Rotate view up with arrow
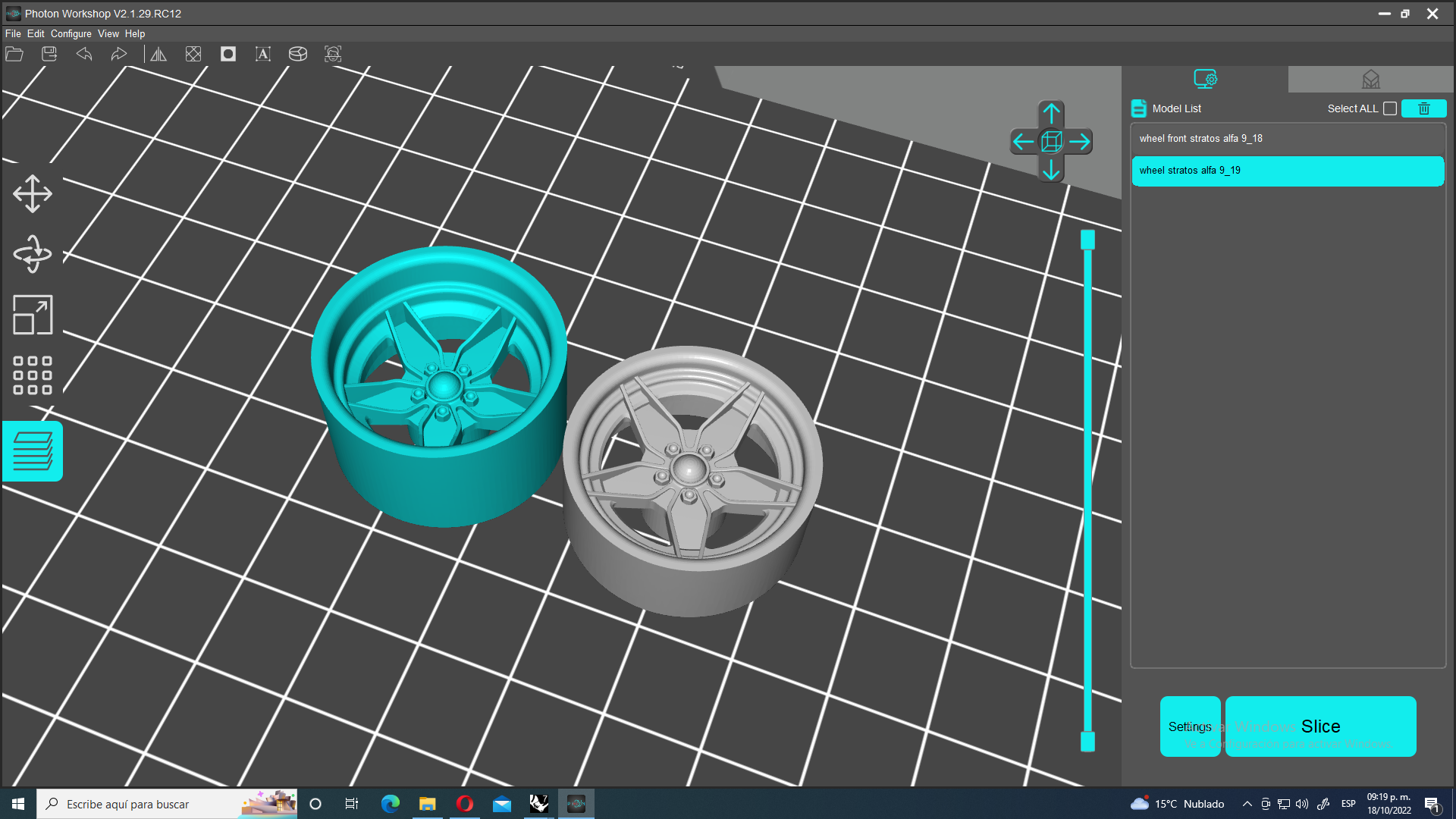This screenshot has width=1456, height=819. point(1051,114)
